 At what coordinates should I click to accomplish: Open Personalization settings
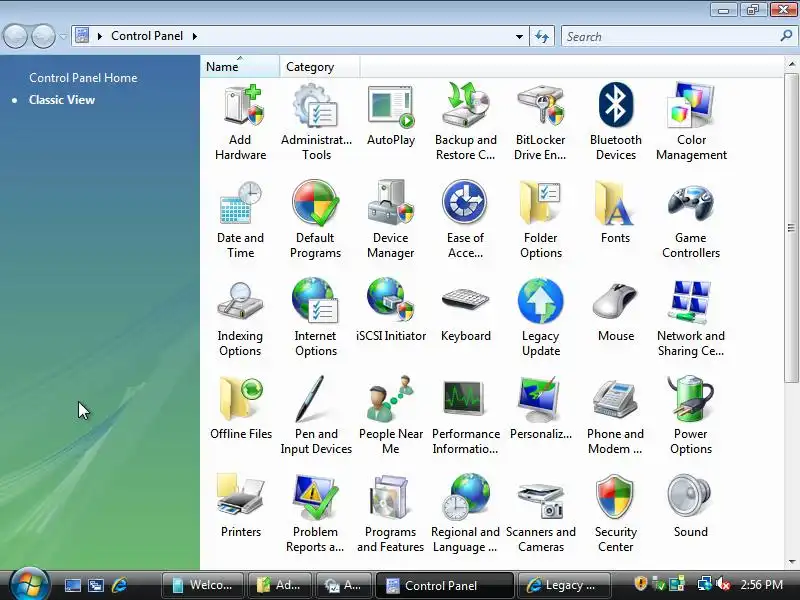pos(540,409)
